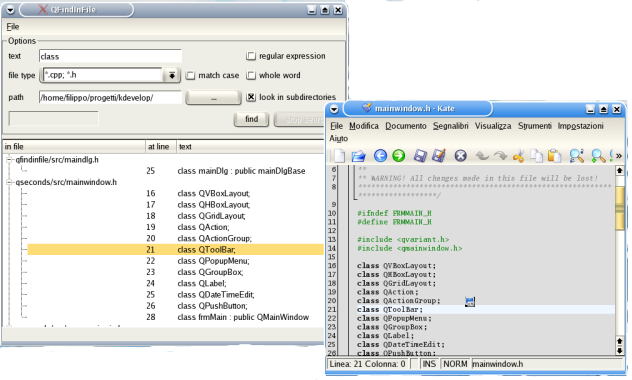Open the Strumenti menu
632x380 pixels.
click(534, 126)
